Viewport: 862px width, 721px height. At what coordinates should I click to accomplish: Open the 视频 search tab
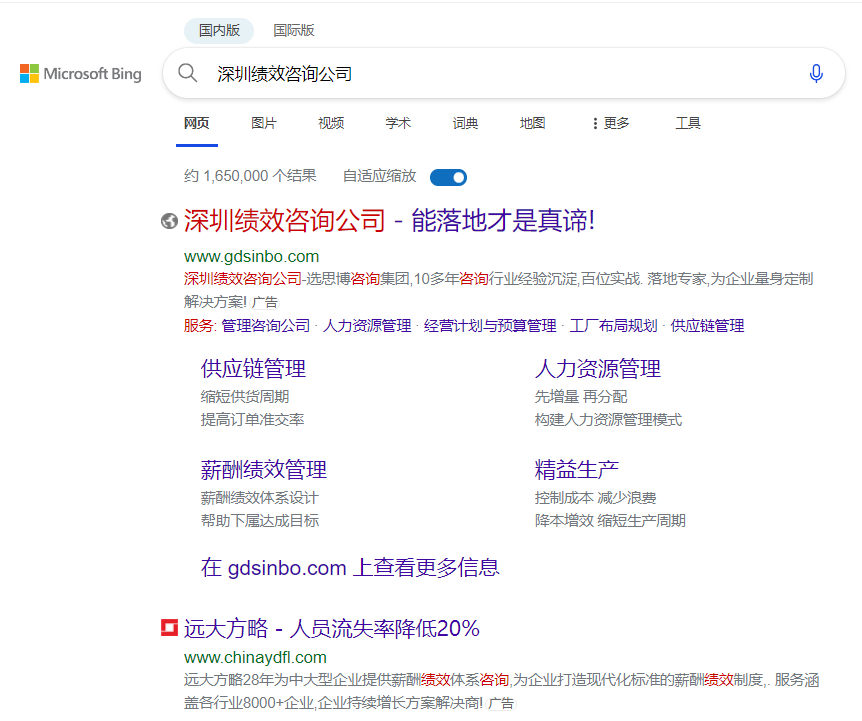[331, 123]
